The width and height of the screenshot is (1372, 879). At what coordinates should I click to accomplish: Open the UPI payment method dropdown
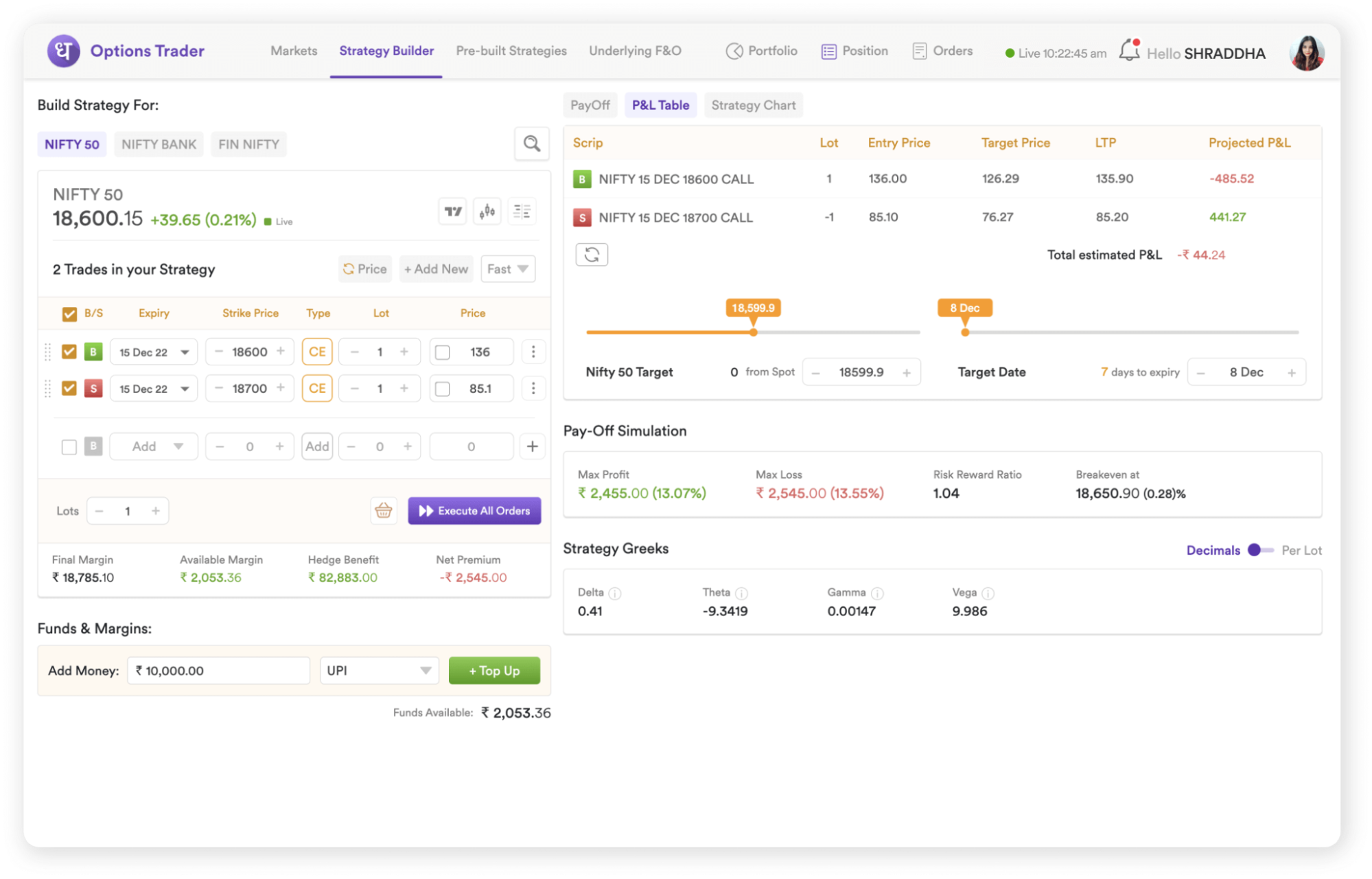click(378, 670)
